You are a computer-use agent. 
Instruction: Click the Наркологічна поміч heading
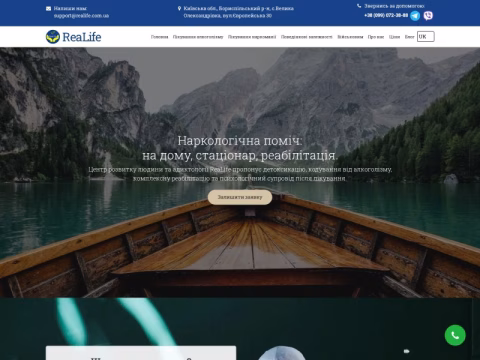click(240, 148)
